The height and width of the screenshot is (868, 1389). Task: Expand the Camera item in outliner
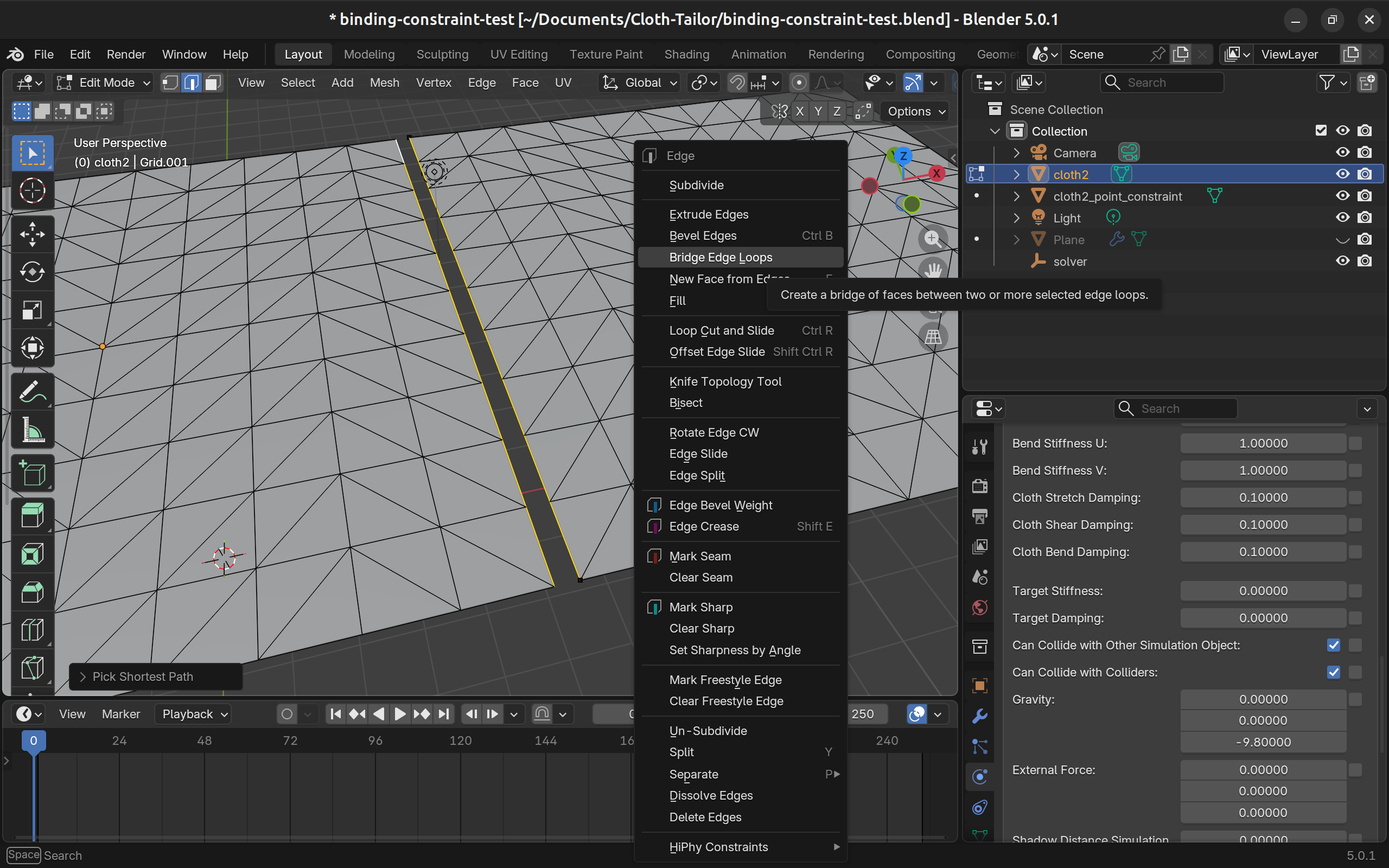click(x=1016, y=152)
